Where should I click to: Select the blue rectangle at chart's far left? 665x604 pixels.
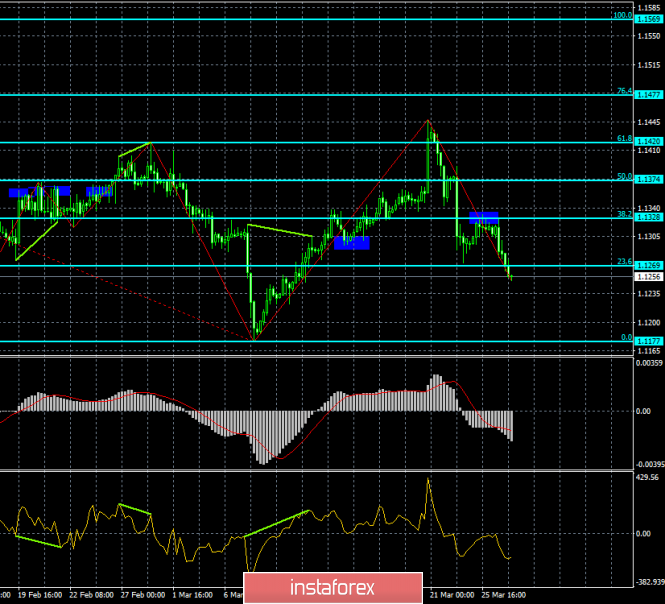pos(39,191)
